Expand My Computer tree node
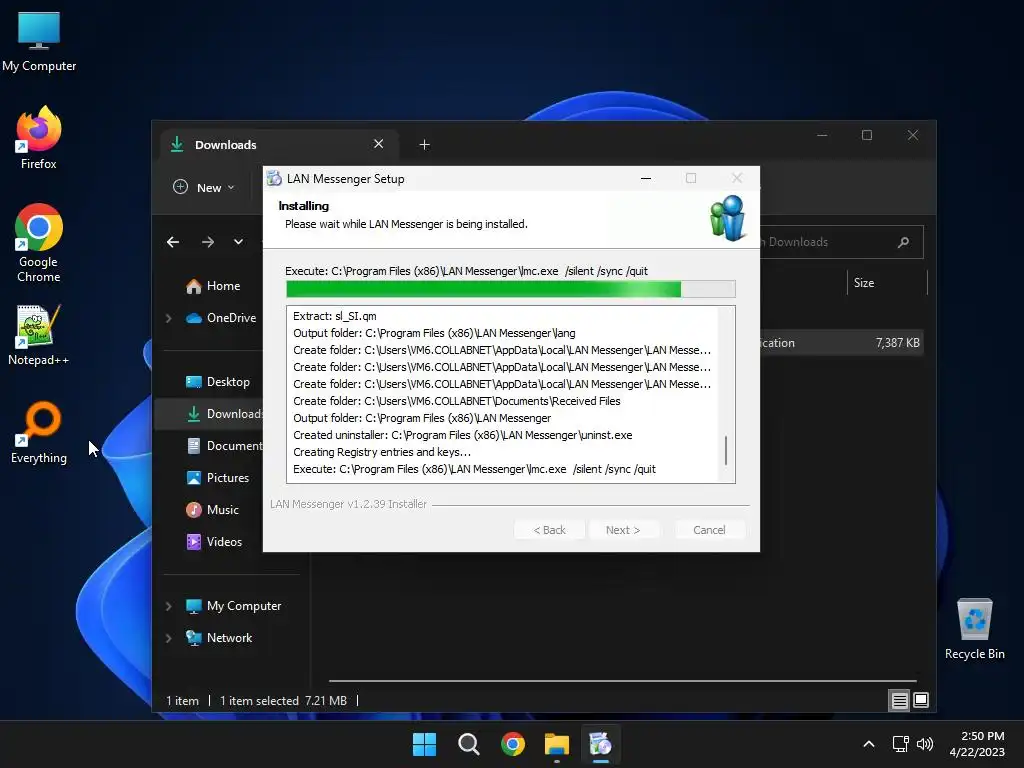This screenshot has height=768, width=1024. click(168, 606)
